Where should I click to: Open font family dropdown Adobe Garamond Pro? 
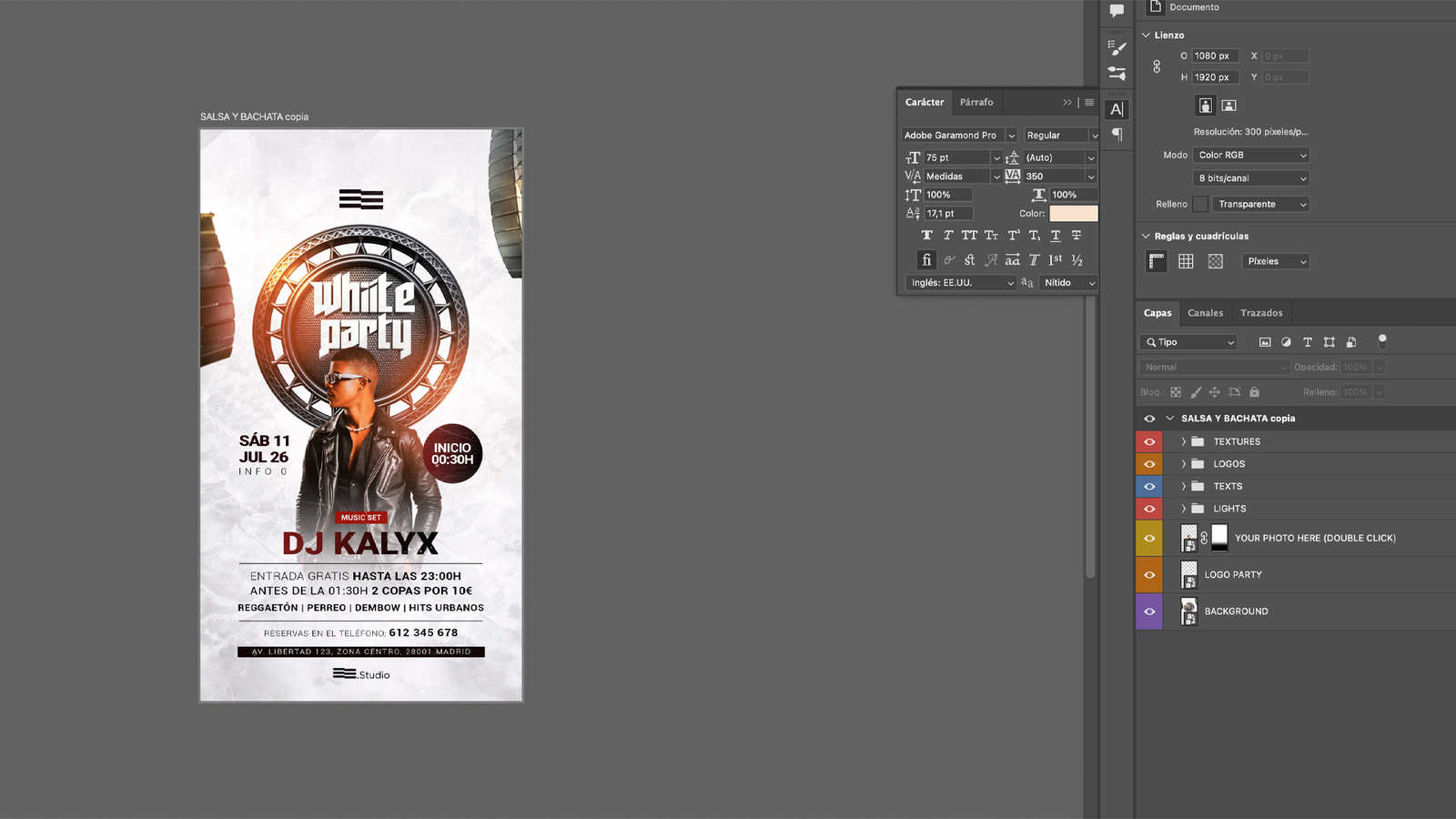pos(959,136)
